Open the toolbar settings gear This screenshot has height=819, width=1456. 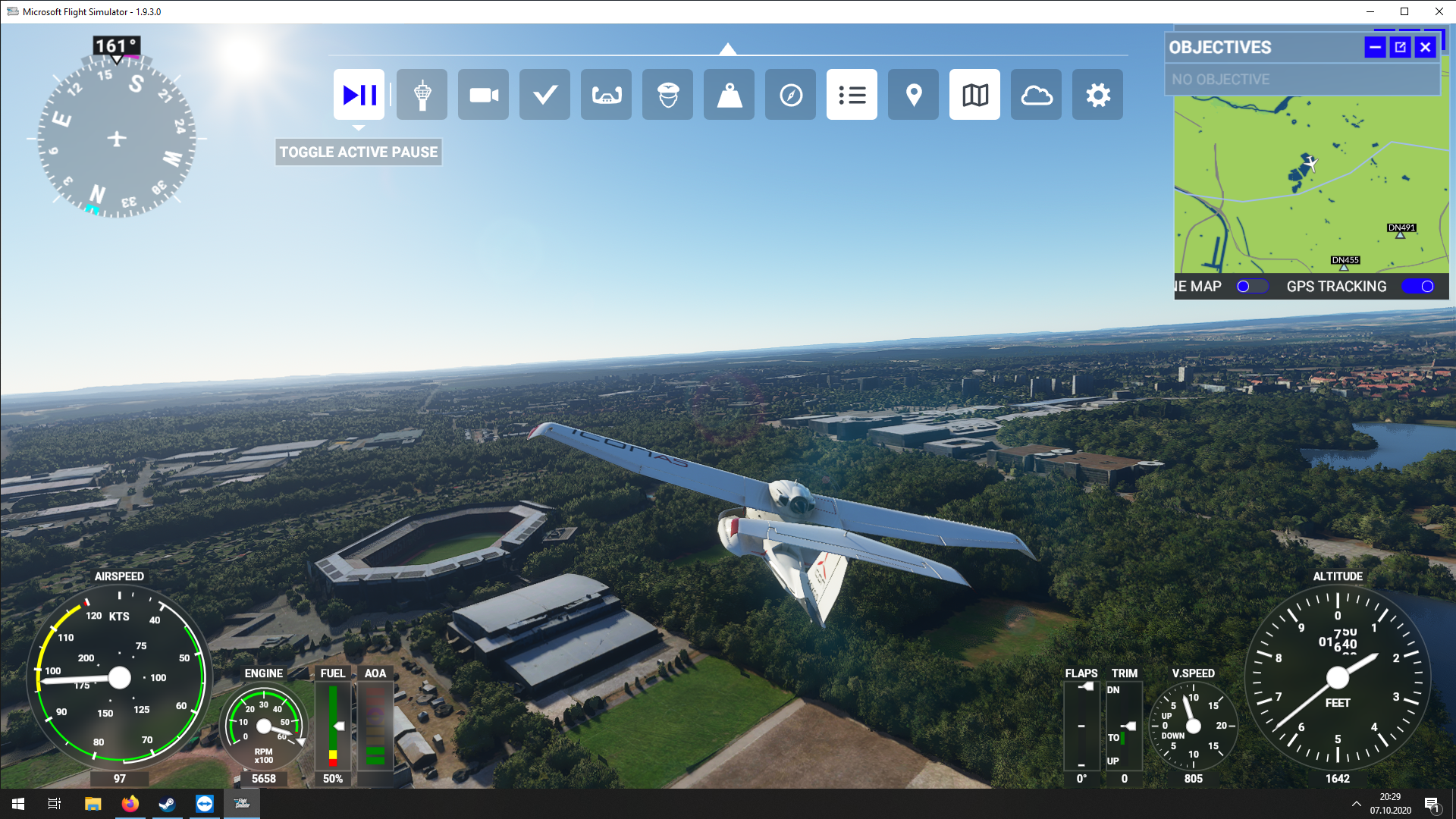coord(1098,95)
